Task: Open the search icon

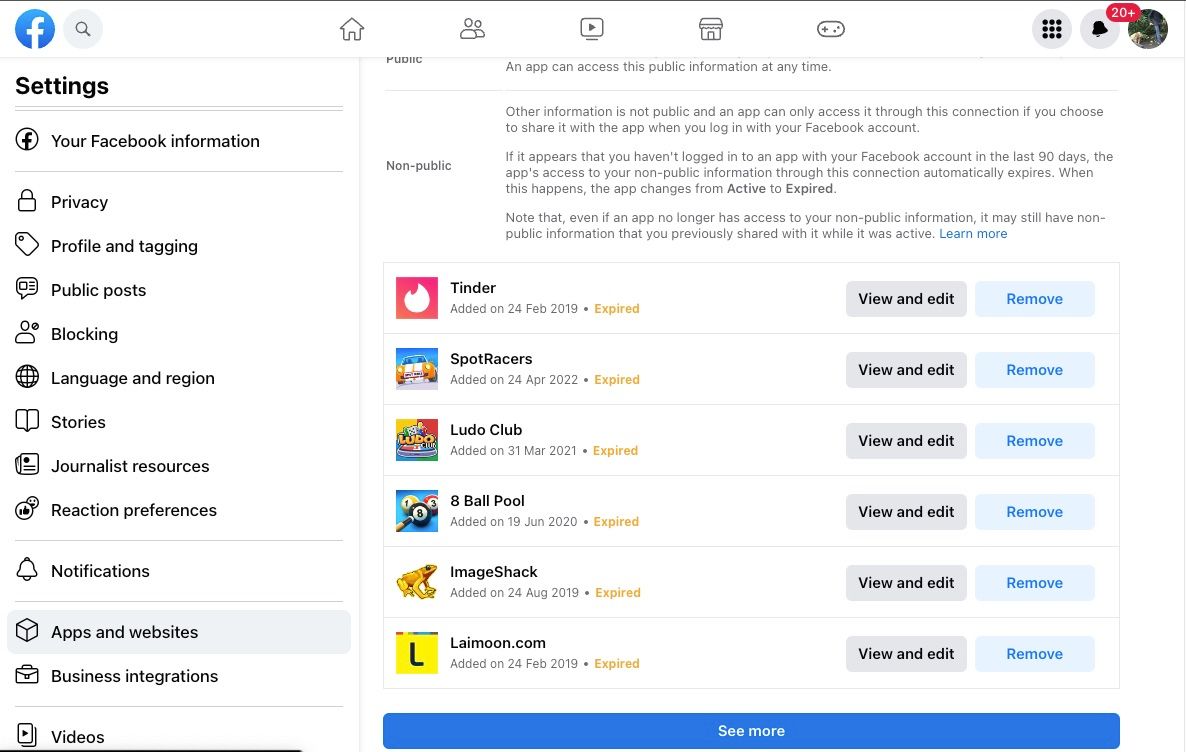Action: pos(83,28)
